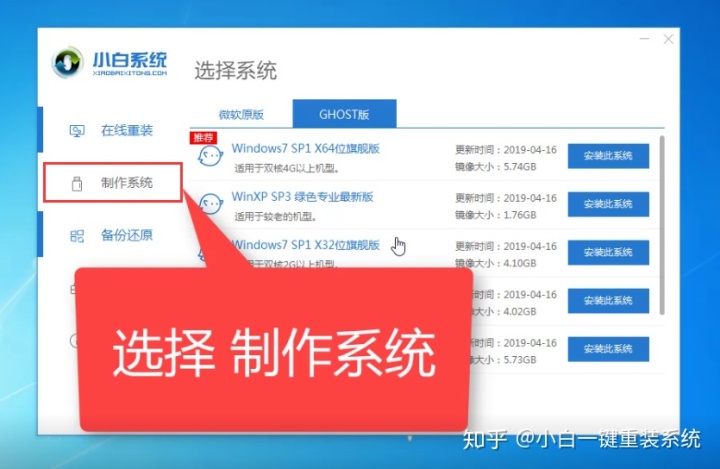Minimize the 小白系统 window
Image resolution: width=720 pixels, height=469 pixels.
pyautogui.click(x=645, y=39)
